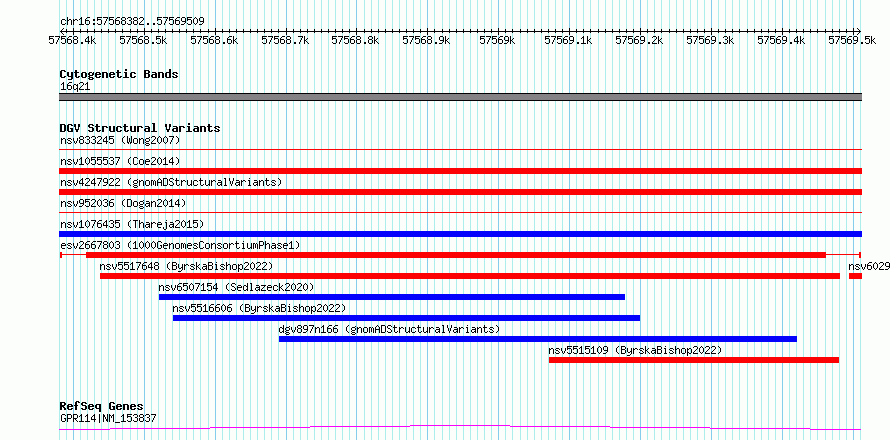Viewport: 890px width, 440px height.
Task: Open the dgv897n166 (gnomADStructuralVariants) label
Action: [389, 329]
